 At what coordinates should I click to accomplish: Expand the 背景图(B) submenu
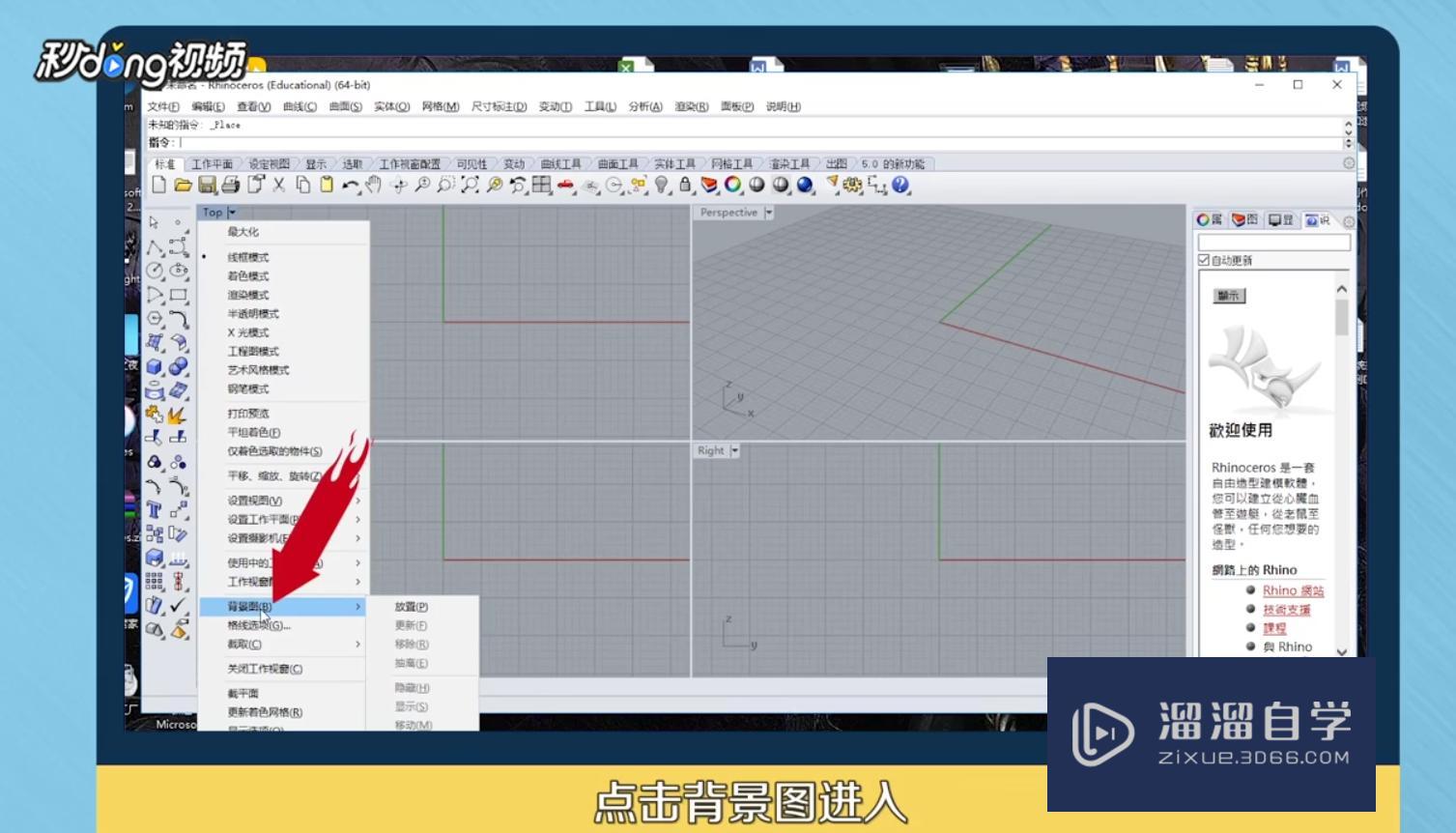click(x=284, y=607)
